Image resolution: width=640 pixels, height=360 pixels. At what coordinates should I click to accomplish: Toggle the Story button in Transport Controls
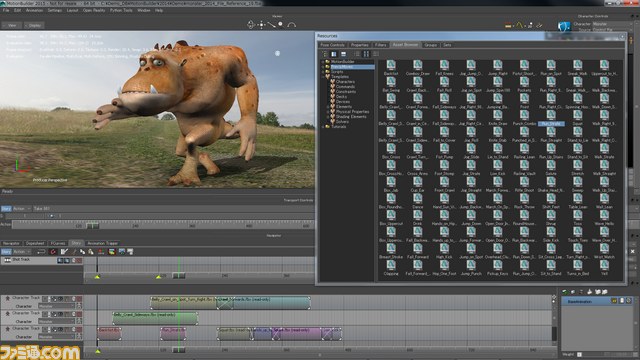tap(6, 209)
